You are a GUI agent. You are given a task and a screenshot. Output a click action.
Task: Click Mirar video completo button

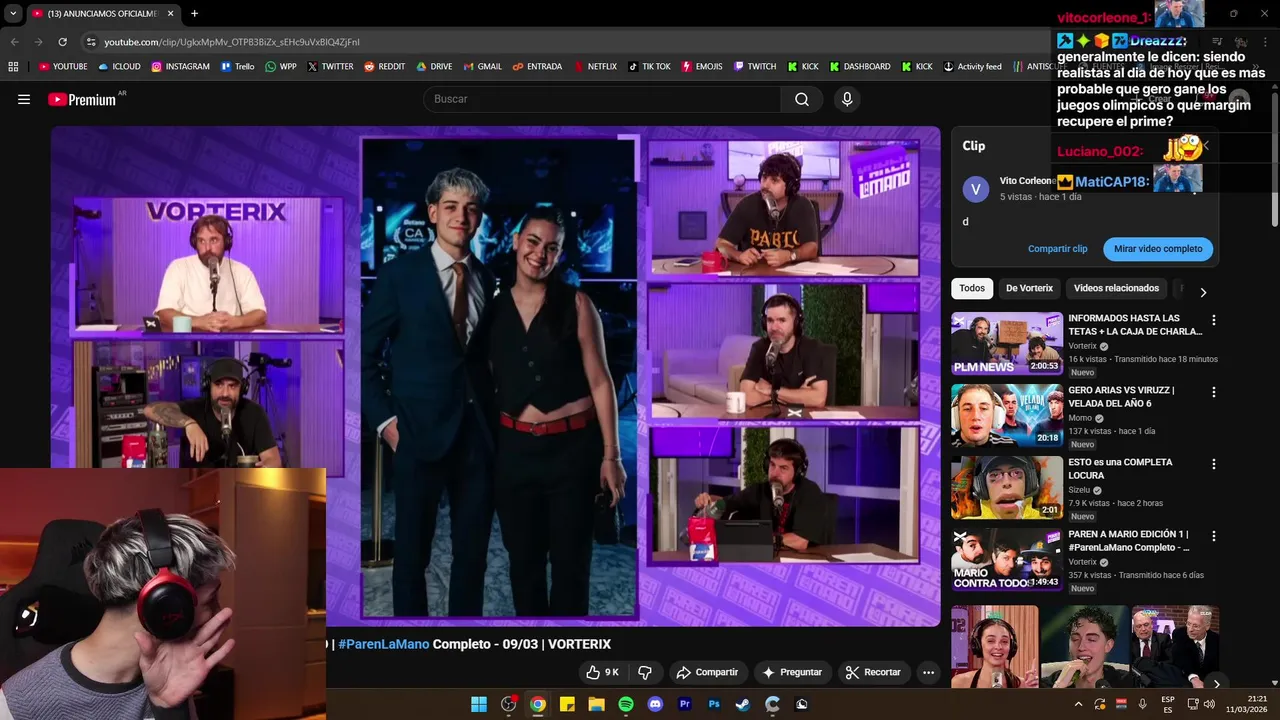[1158, 249]
